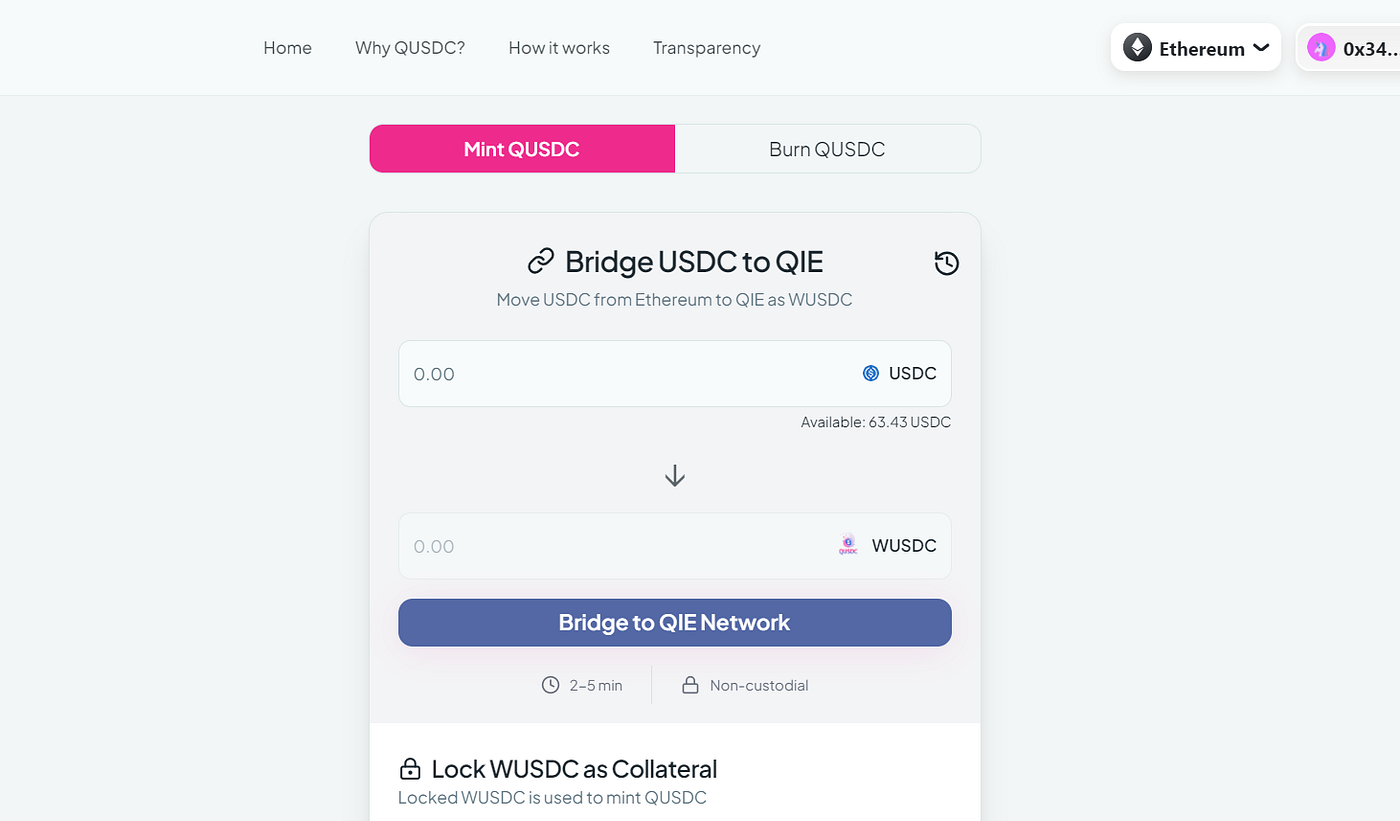Open the Why QUSDC? page
The image size is (1400, 821).
click(x=410, y=48)
